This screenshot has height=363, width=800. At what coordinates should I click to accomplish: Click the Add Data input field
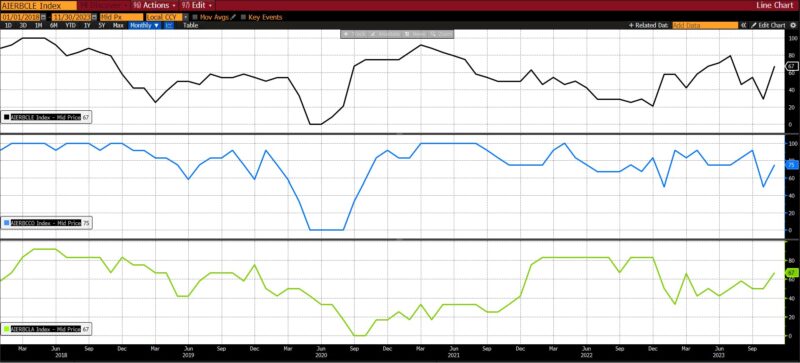coord(705,25)
